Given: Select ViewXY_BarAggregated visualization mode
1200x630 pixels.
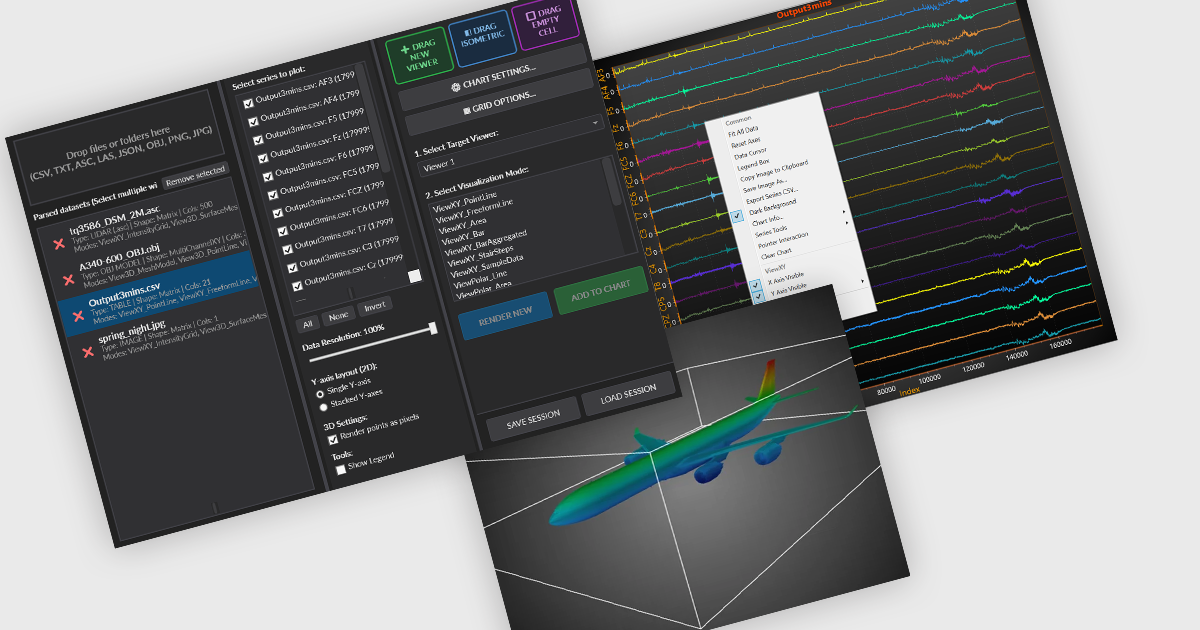Looking at the screenshot, I should coord(485,242).
